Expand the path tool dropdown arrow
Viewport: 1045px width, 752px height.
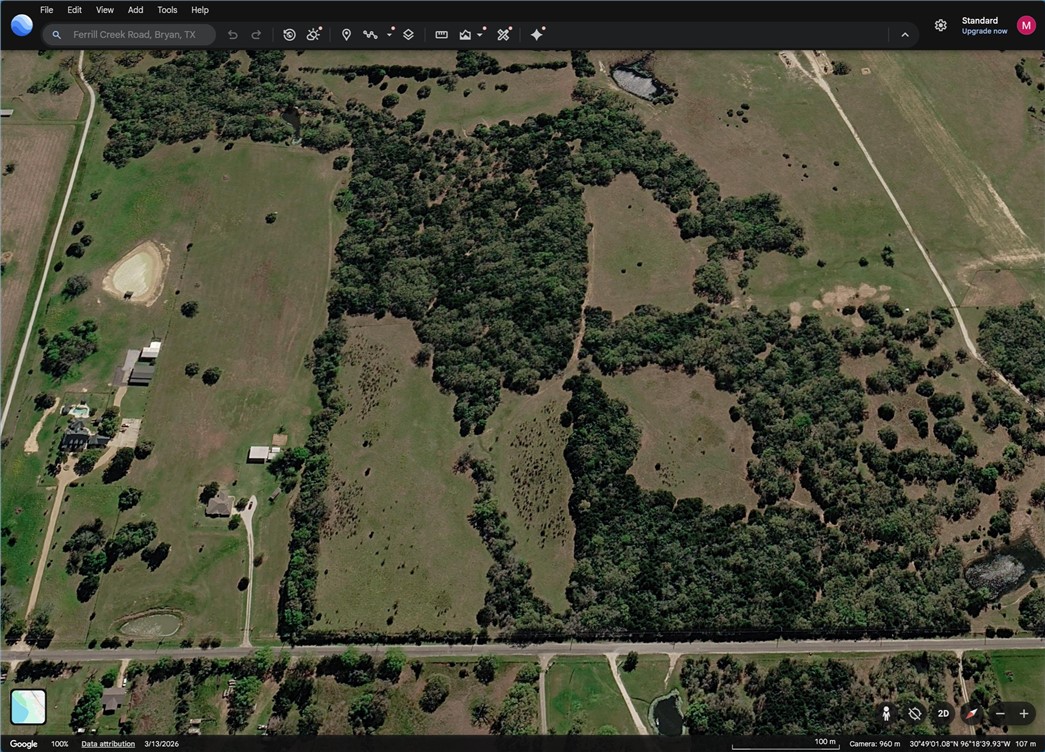point(390,35)
